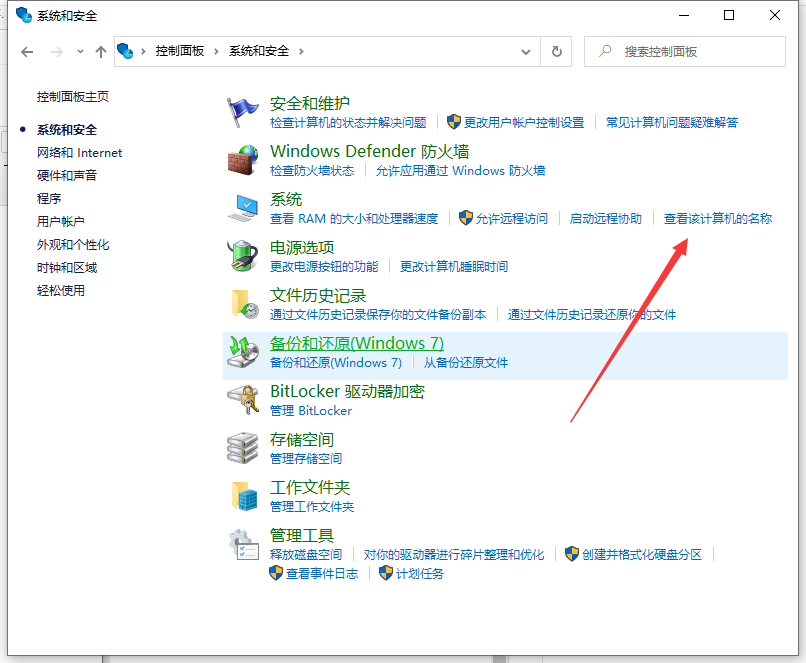The width and height of the screenshot is (806, 663).
Task: Click the 备份和还原(Windows 7) green icon
Action: pyautogui.click(x=241, y=351)
